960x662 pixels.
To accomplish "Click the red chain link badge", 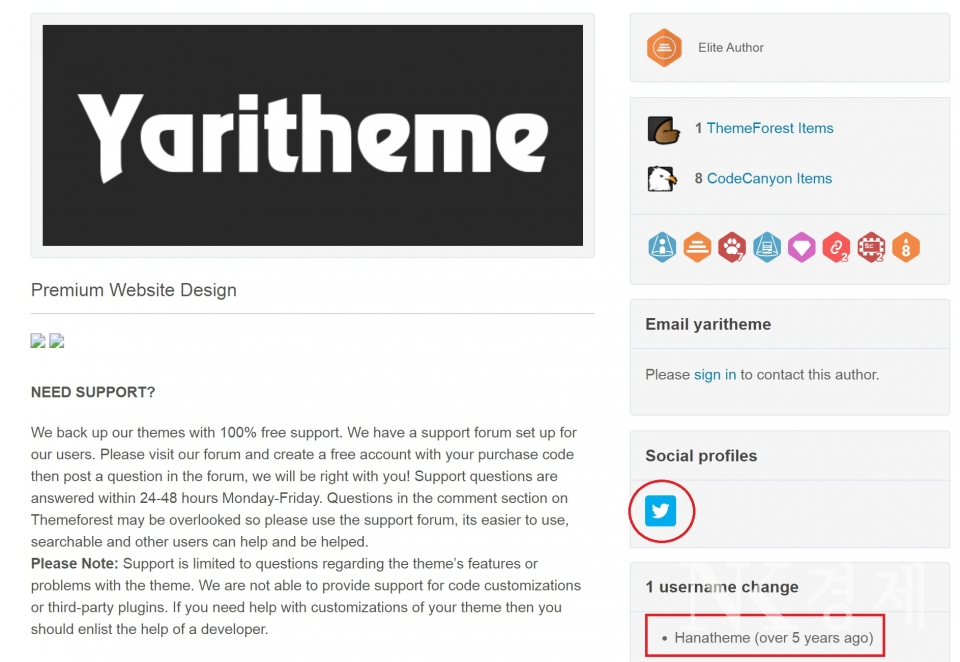I will [836, 247].
